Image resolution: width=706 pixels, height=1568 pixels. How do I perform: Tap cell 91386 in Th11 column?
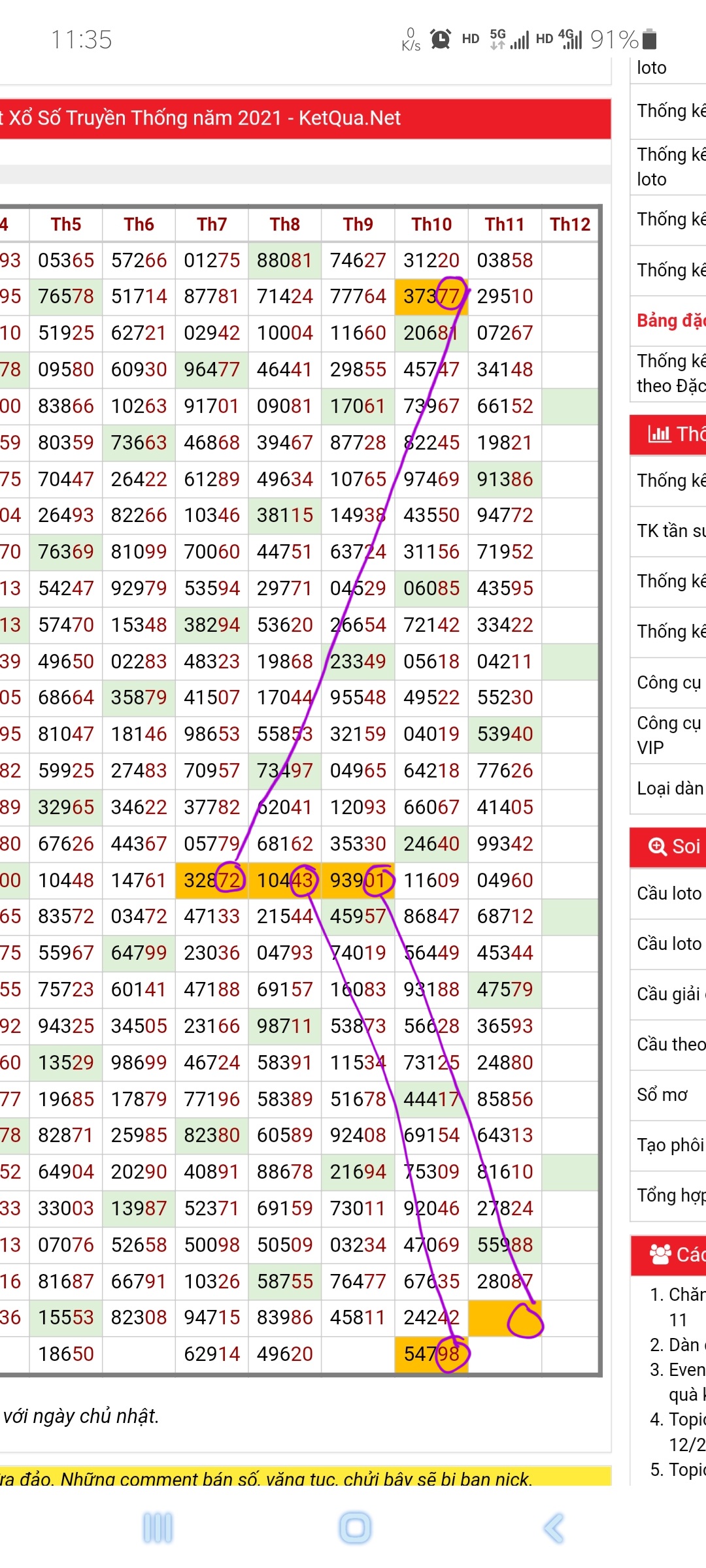tap(505, 479)
